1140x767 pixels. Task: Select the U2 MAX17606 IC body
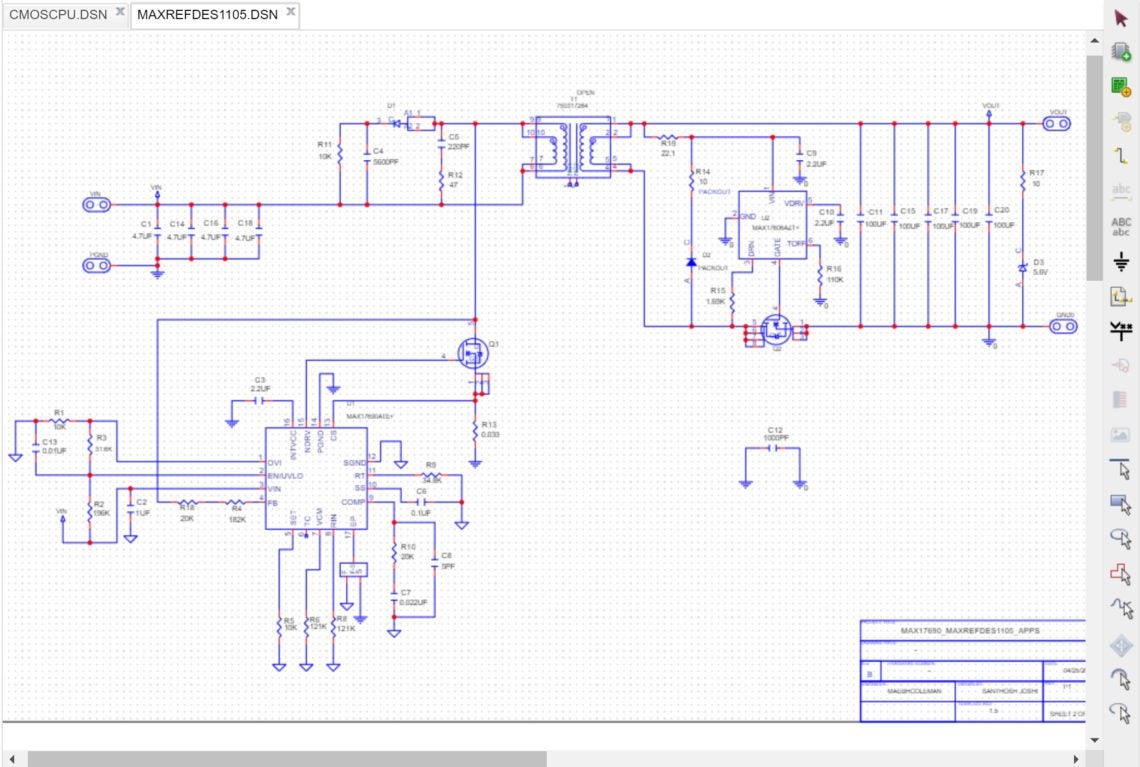[772, 225]
